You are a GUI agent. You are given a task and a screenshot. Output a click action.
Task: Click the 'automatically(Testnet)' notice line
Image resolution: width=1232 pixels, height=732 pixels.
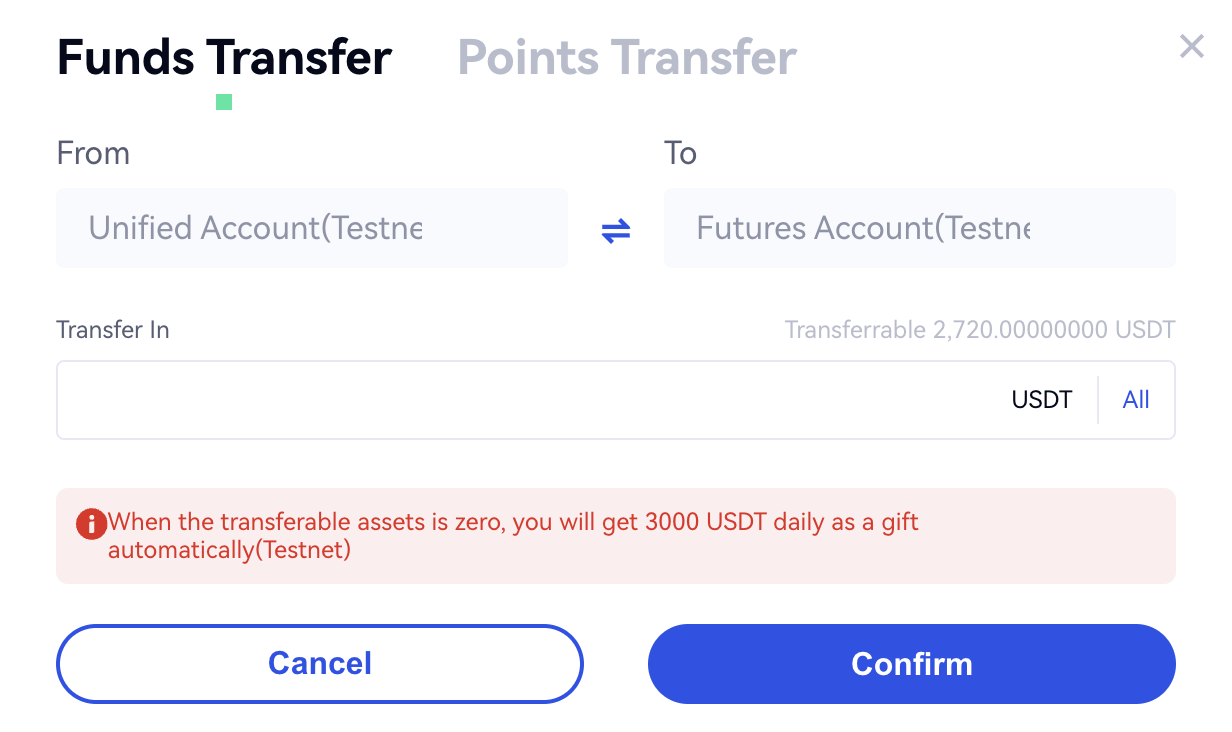[229, 550]
